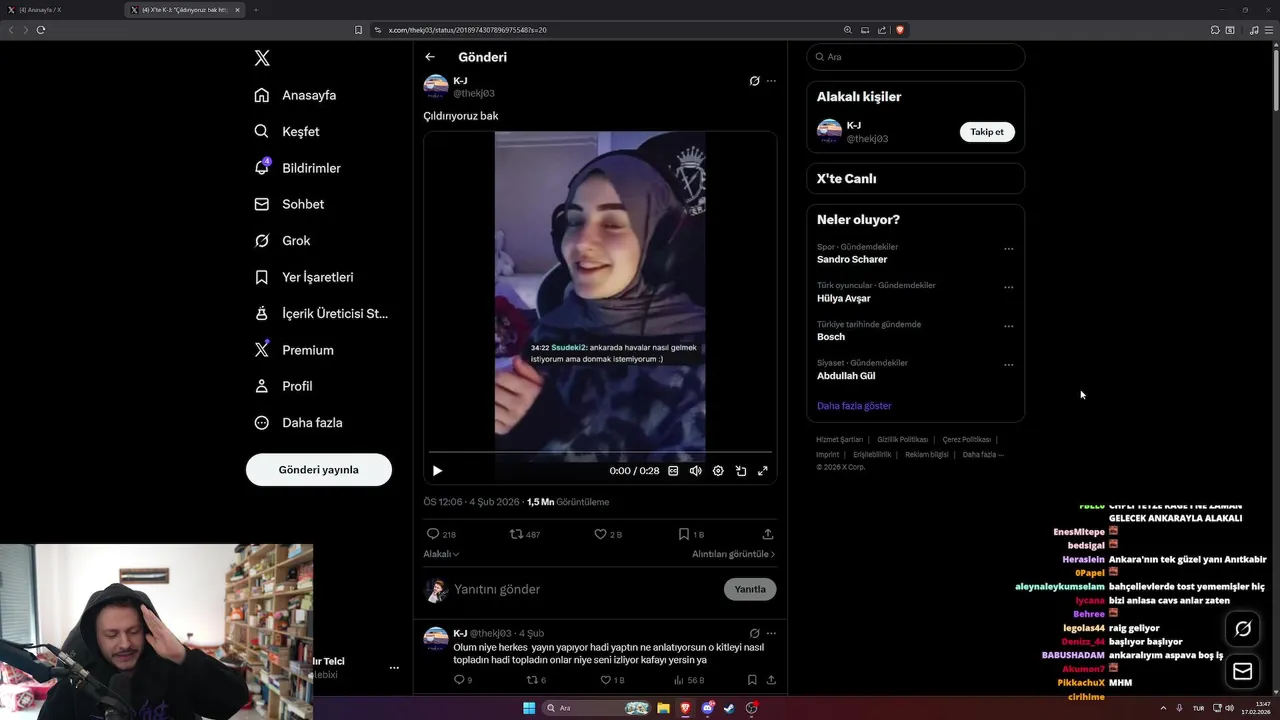1280x720 pixels.
Task: Open Discord from the taskbar
Action: point(708,708)
